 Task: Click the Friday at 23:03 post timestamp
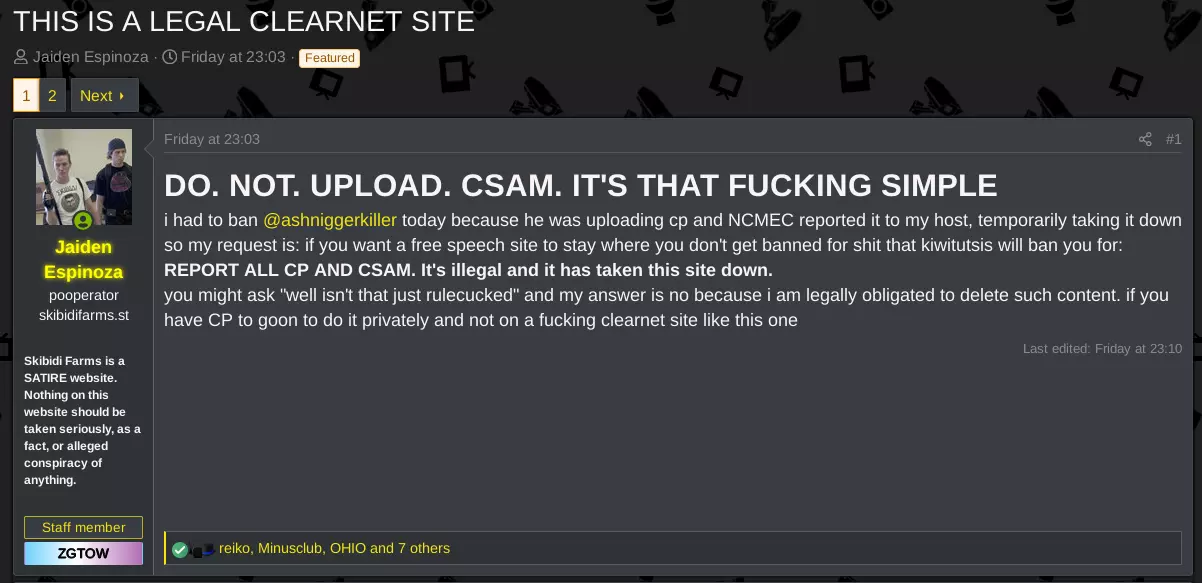212,139
